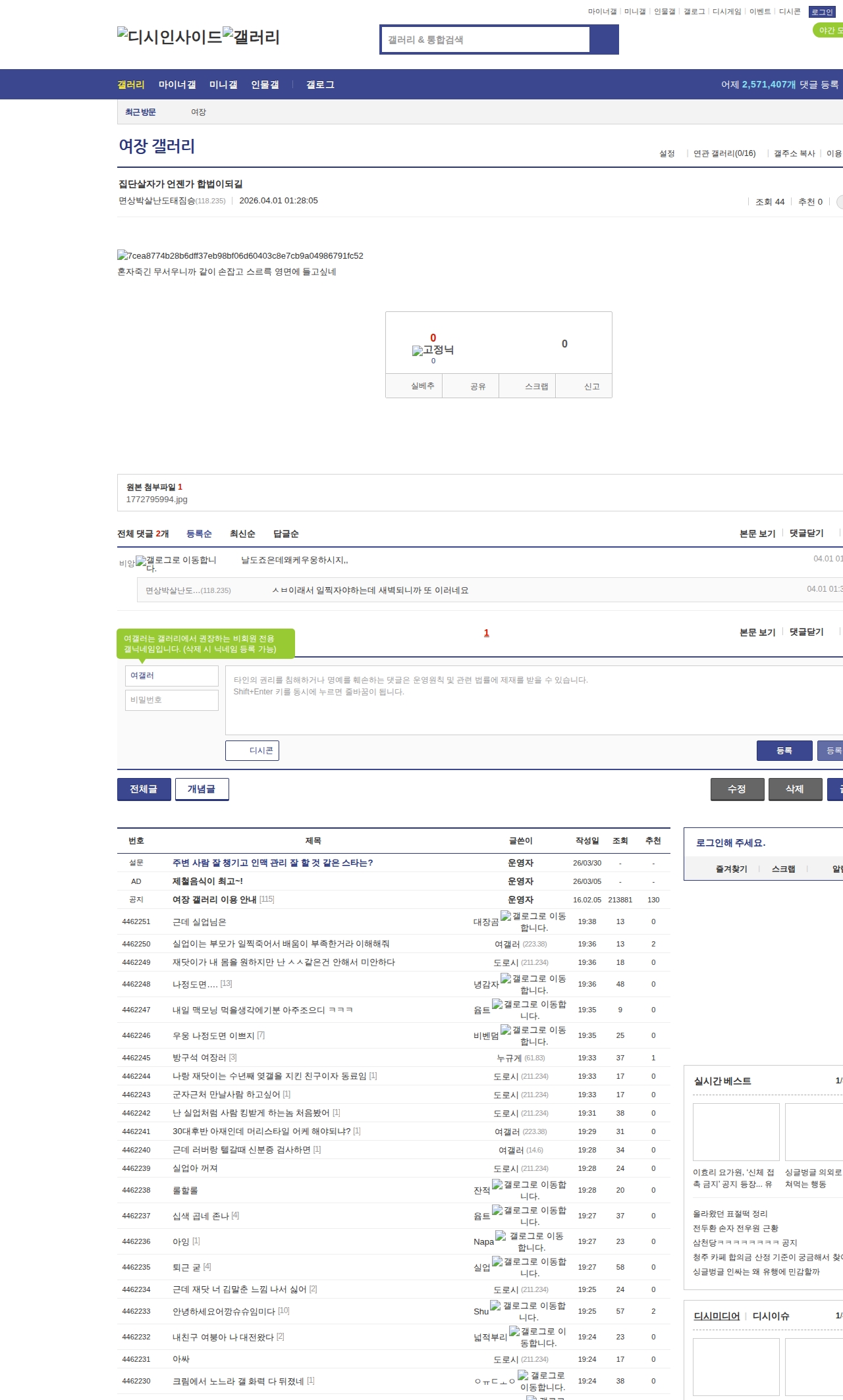Click the 실베추 button under the votes
The width and height of the screenshot is (843, 1400).
[414, 386]
